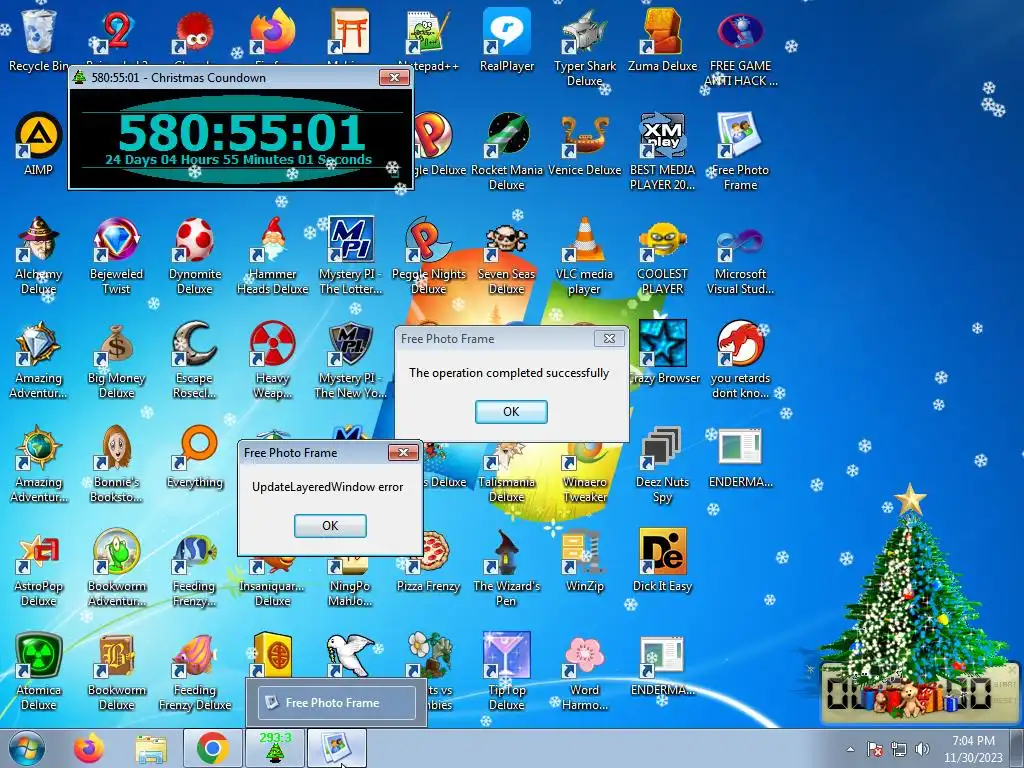Open Tip Top Deluxe shortcut
Image resolution: width=1024 pixels, height=768 pixels.
pyautogui.click(x=507, y=671)
